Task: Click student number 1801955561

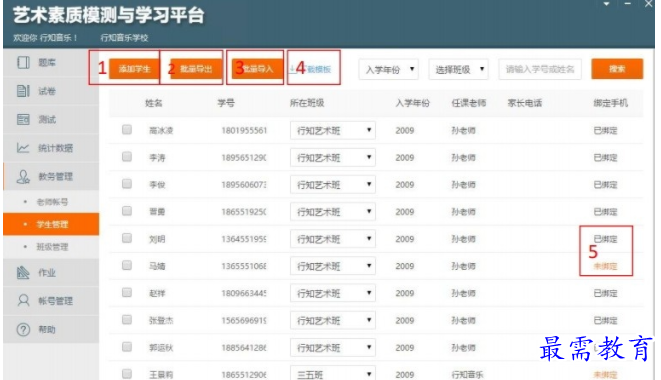Action: pos(244,130)
